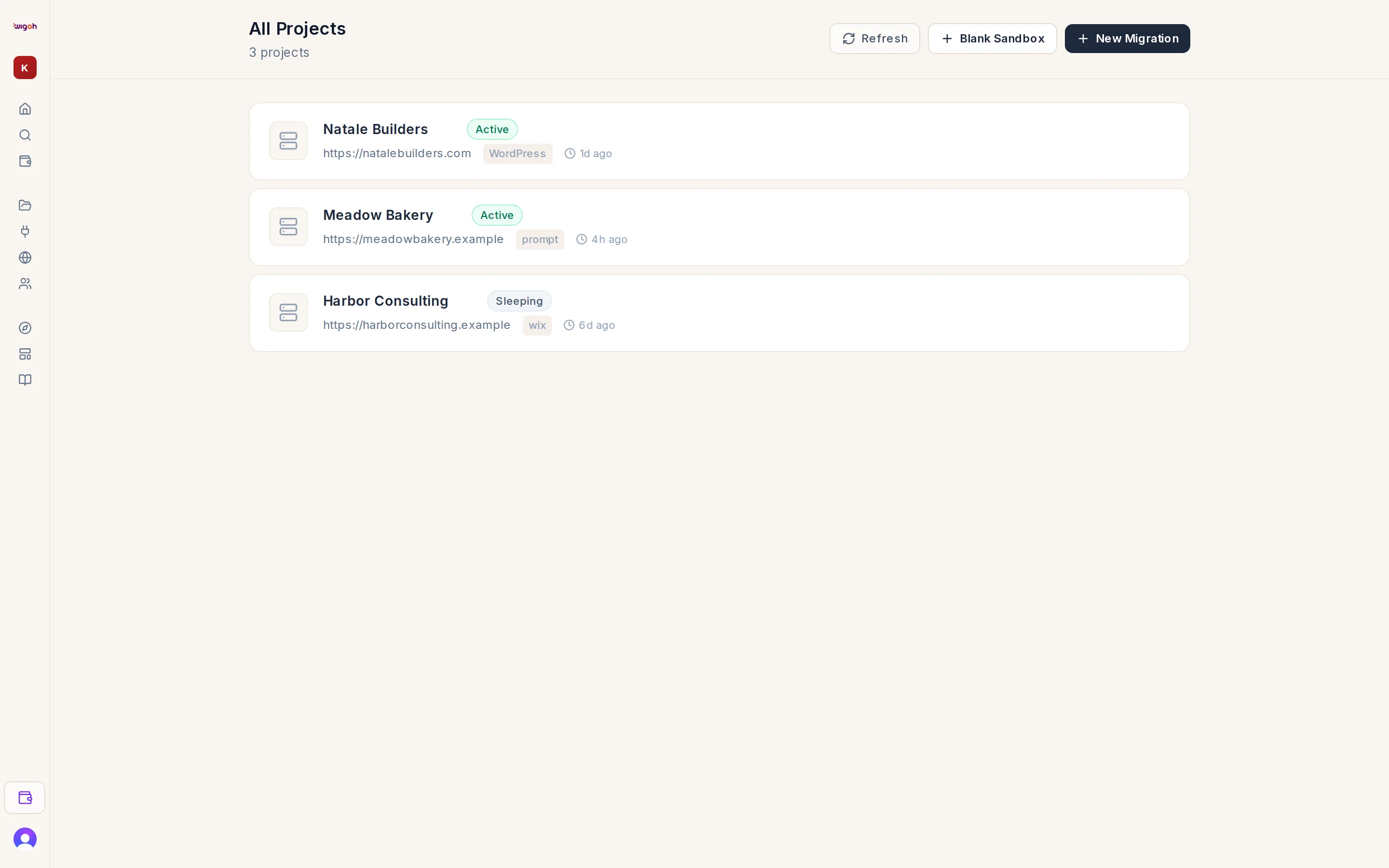Click the https://harborconsulting.example URL

pyautogui.click(x=416, y=325)
